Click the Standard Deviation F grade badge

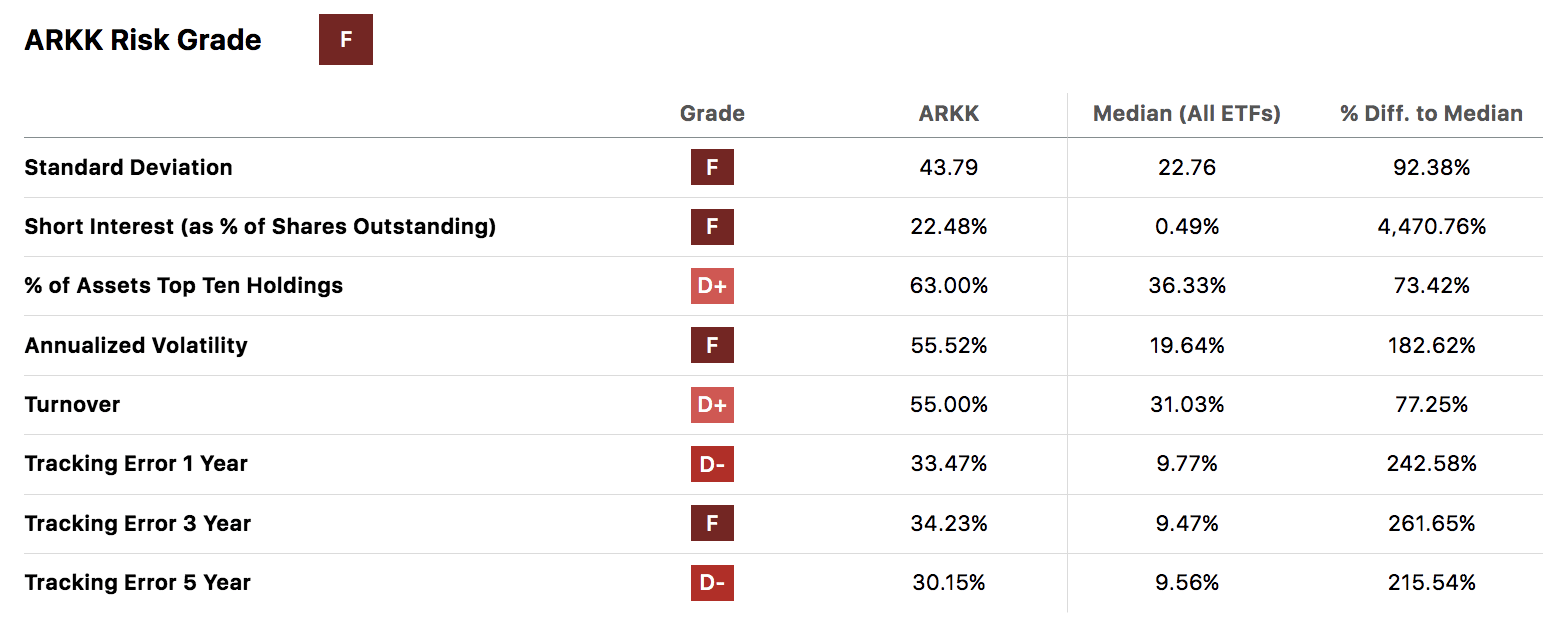click(x=712, y=167)
